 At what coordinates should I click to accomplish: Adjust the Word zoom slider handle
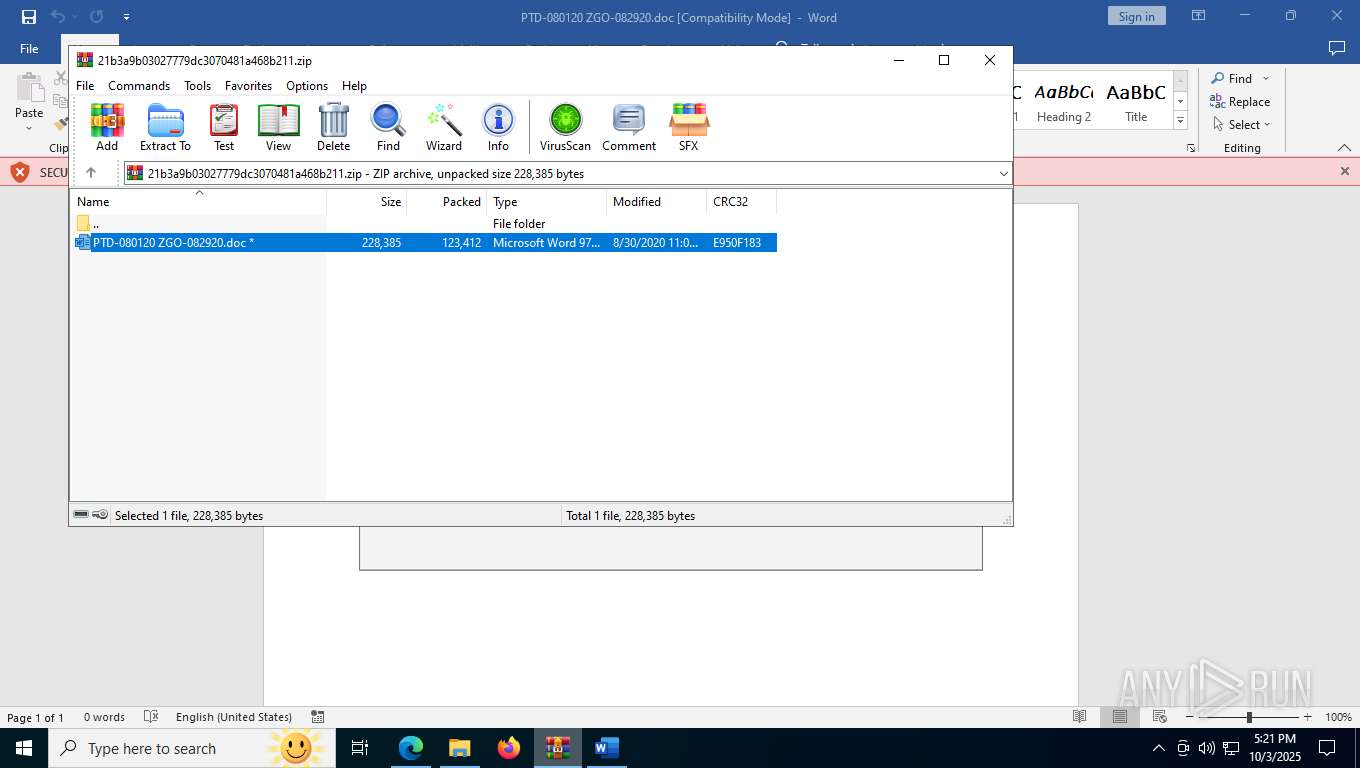tap(1248, 717)
